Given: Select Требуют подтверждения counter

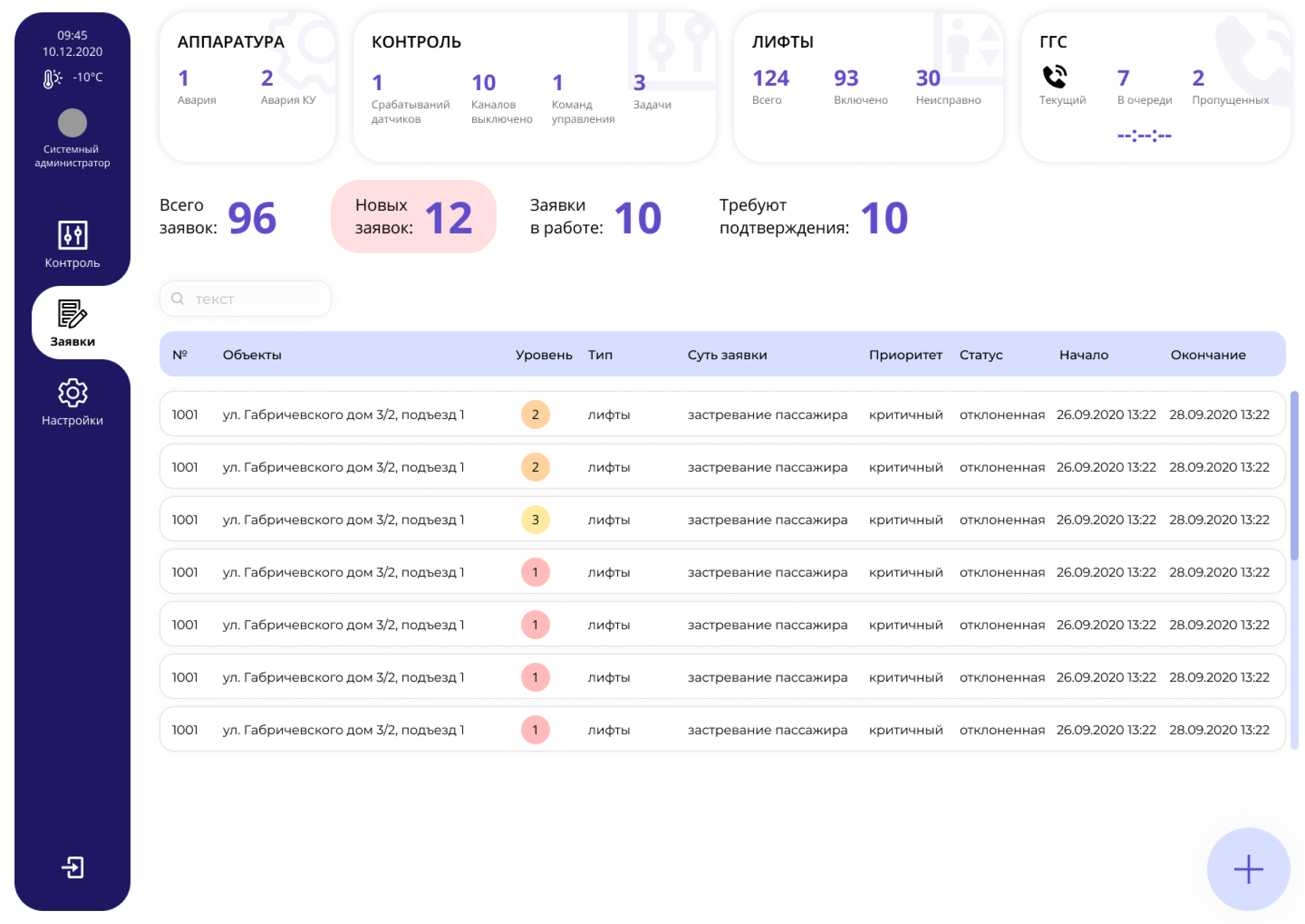Looking at the screenshot, I should click(813, 217).
